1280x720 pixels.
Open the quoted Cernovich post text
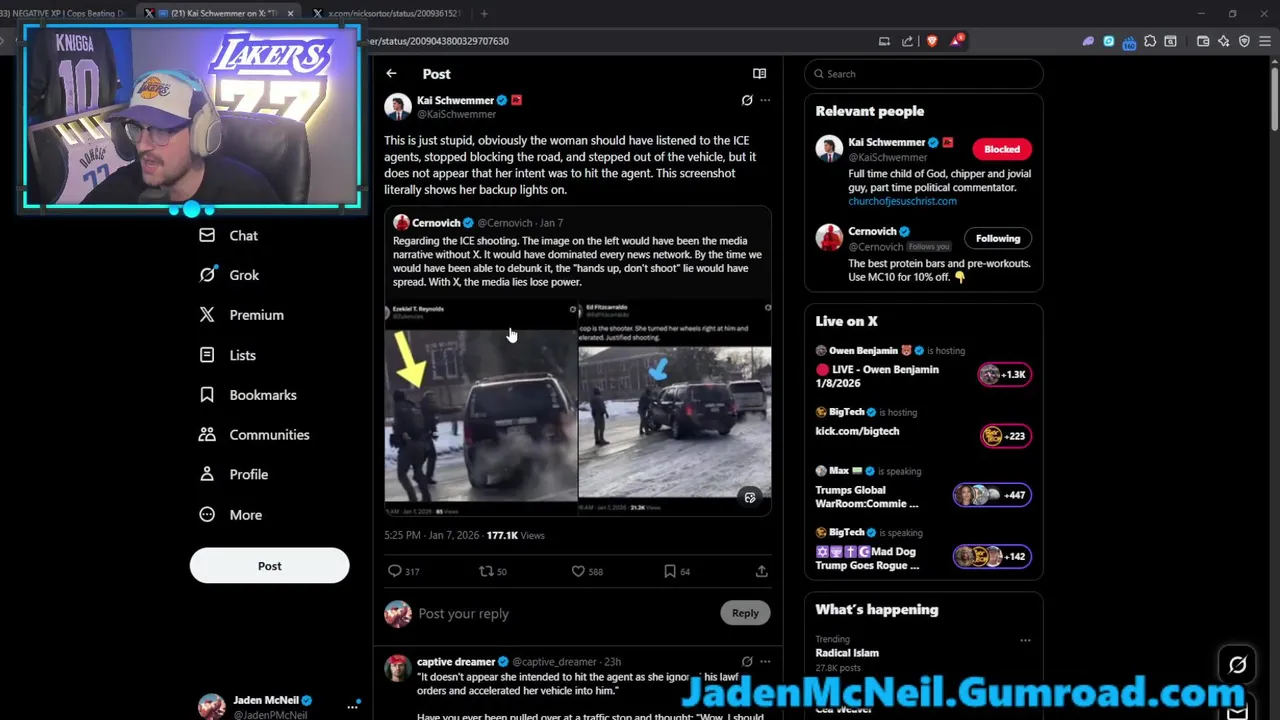577,261
